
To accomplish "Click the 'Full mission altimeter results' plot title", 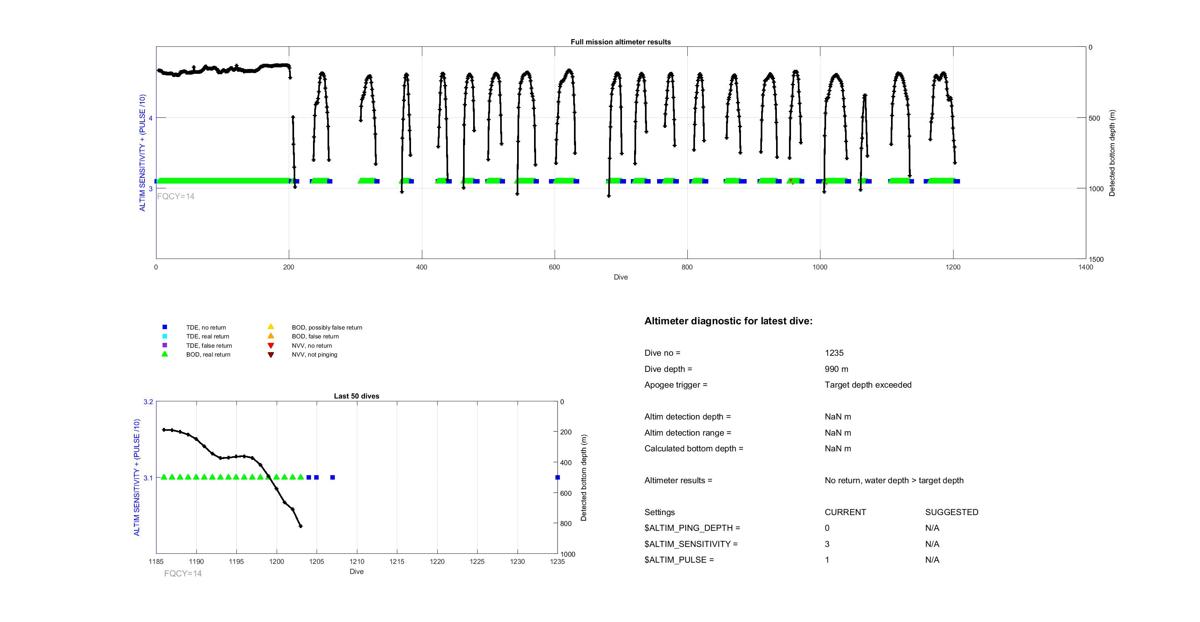I will point(621,42).
